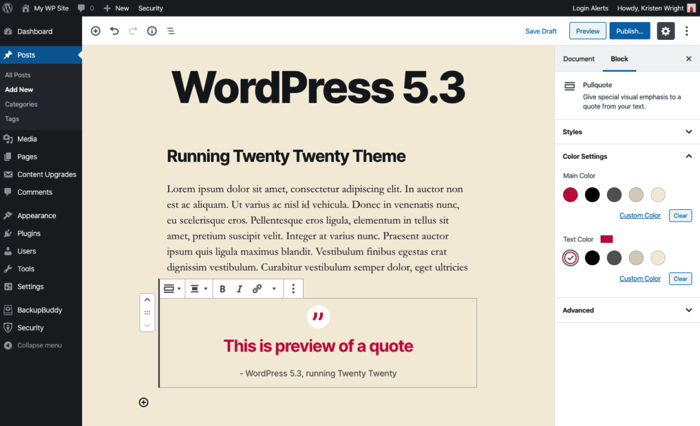Screen dimensions: 700x426
Task: Open Appearance in the admin menu
Action: [37, 216]
